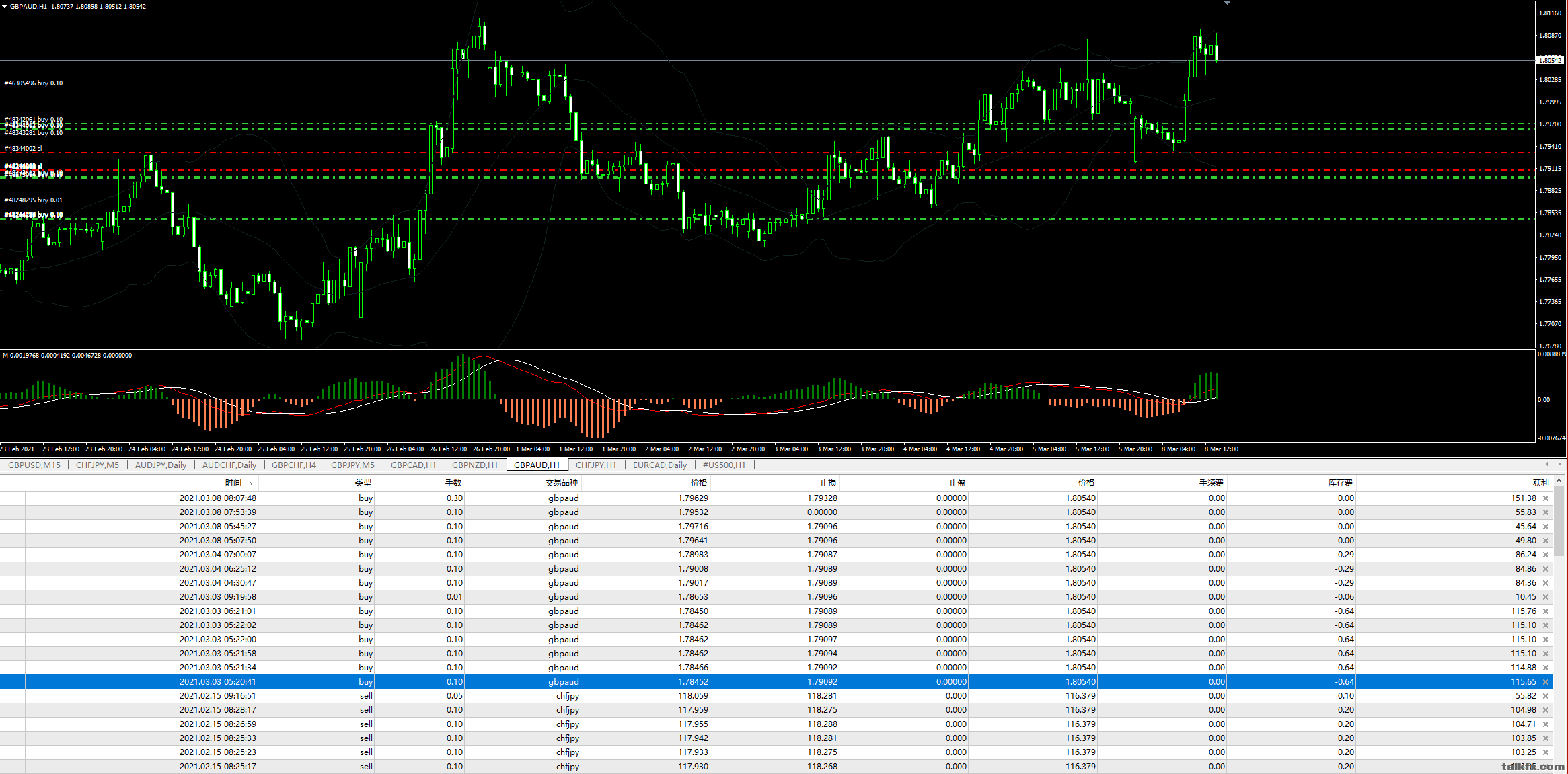Open the EURCAD,Daily chart tab
1568x774 pixels.
tap(660, 465)
